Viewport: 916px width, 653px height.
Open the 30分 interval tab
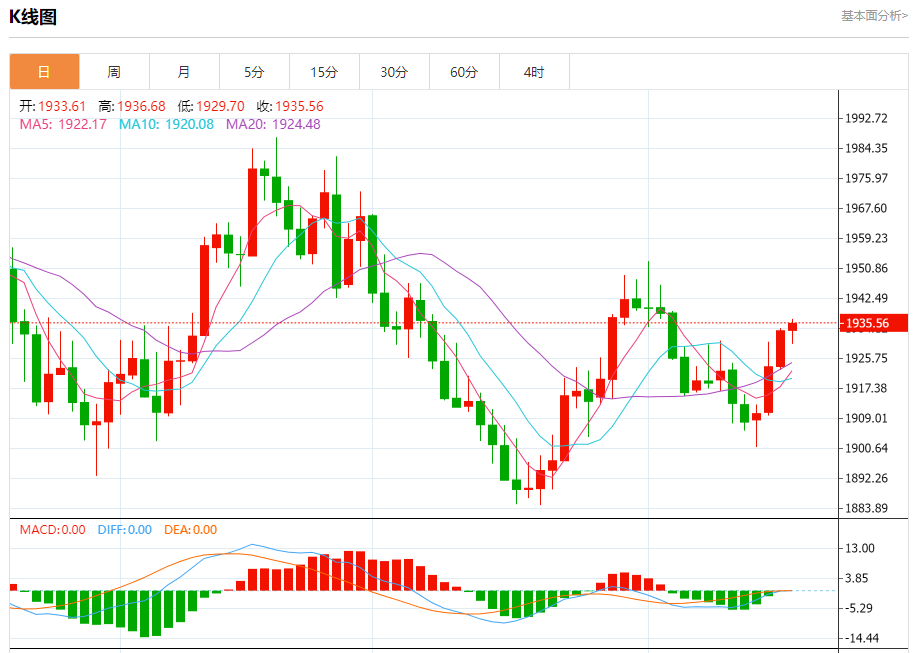click(x=394, y=72)
